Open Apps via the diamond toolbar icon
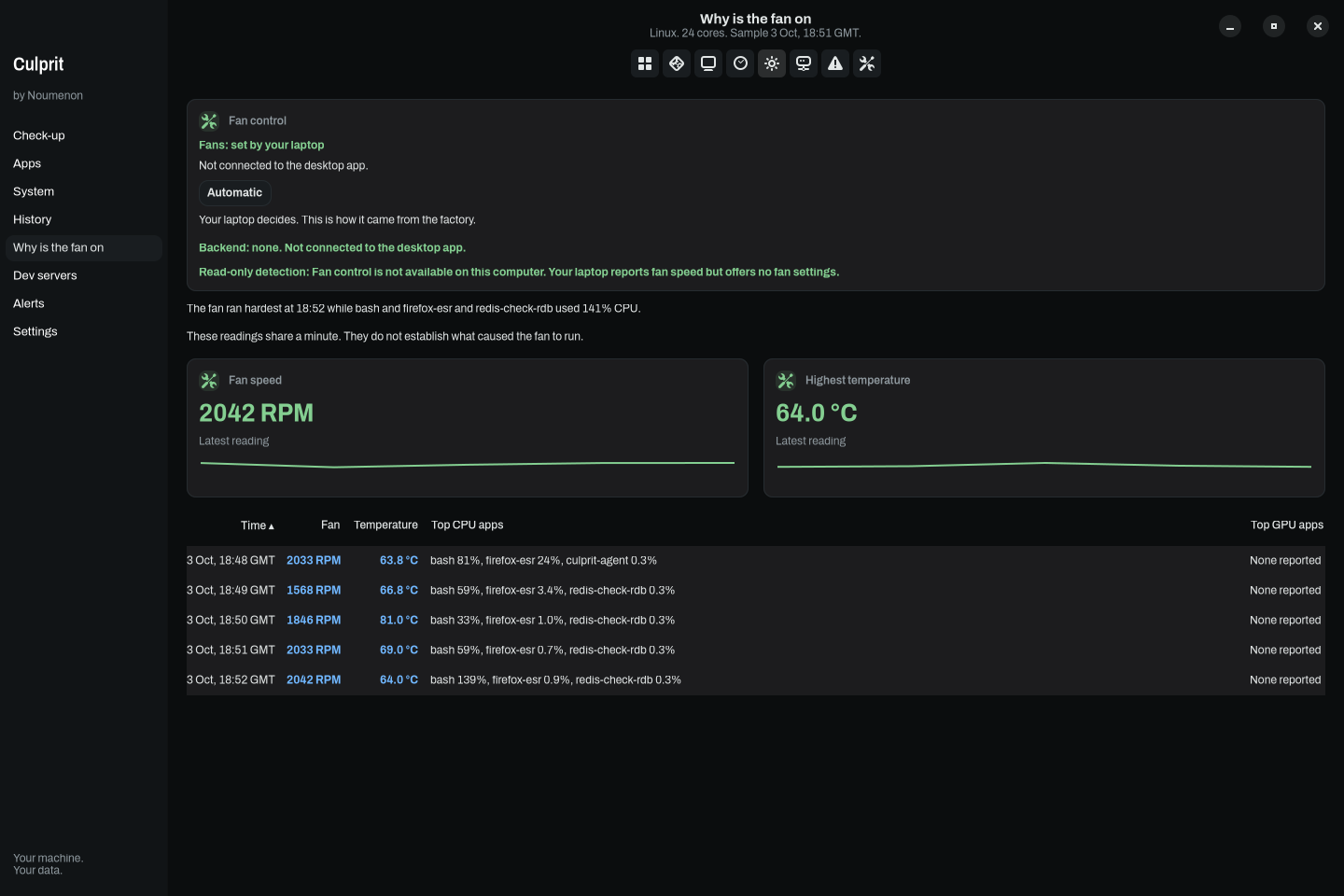 [x=677, y=63]
